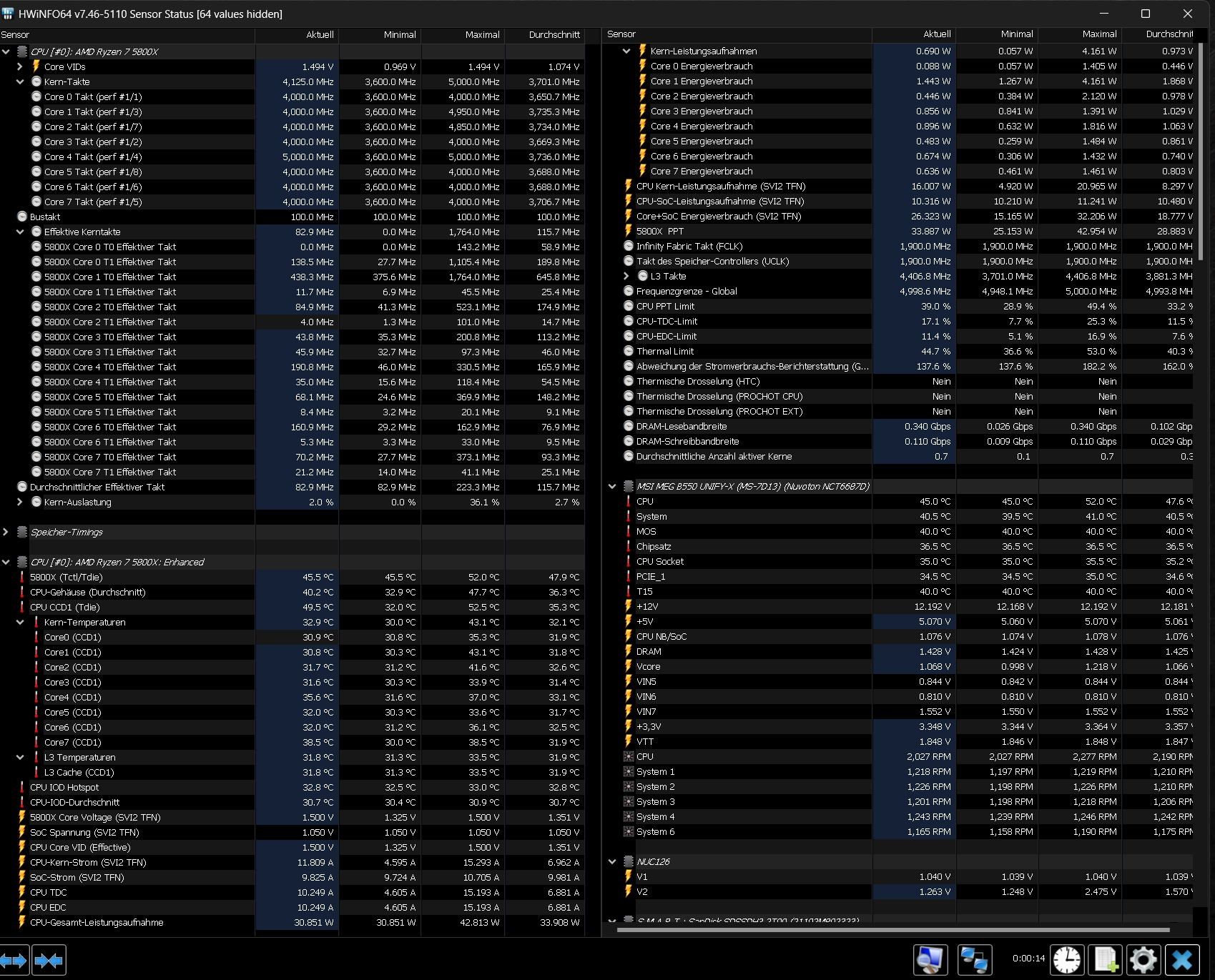Click the expand-columns blue arrows button
Image resolution: width=1215 pixels, height=980 pixels.
point(14,960)
